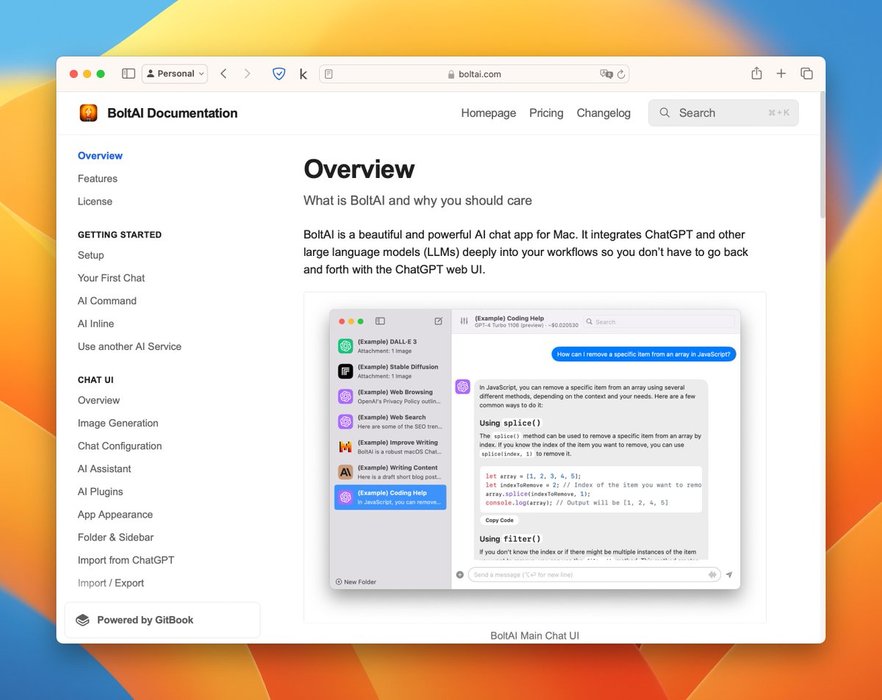Click the BoltAI Main Chat UI caption
The image size is (882, 700).
pos(534,635)
